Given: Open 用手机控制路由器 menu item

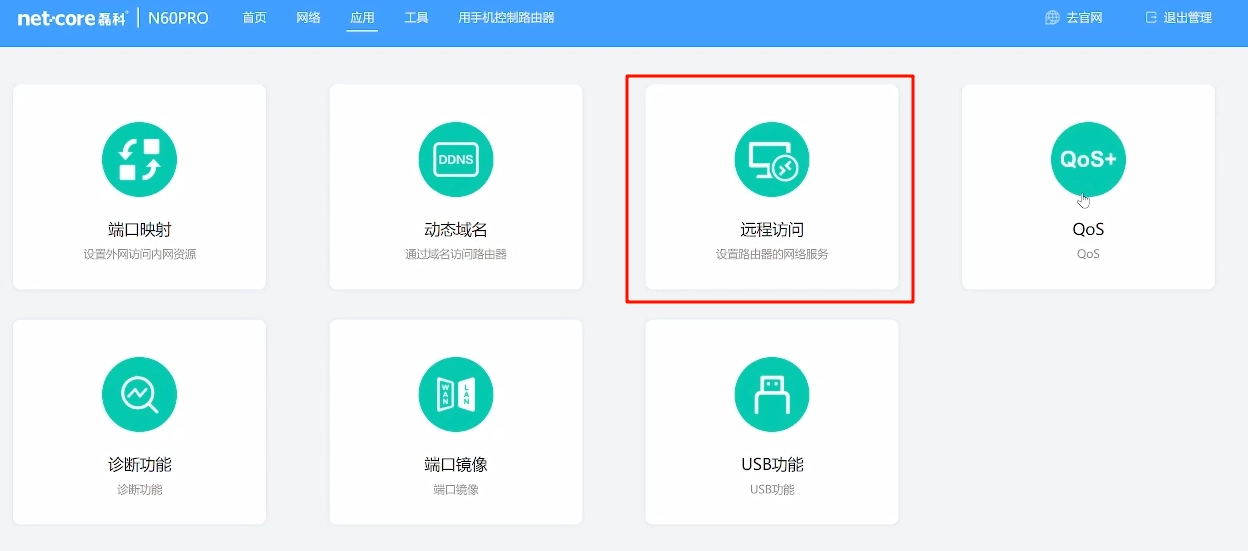Looking at the screenshot, I should click(x=506, y=18).
